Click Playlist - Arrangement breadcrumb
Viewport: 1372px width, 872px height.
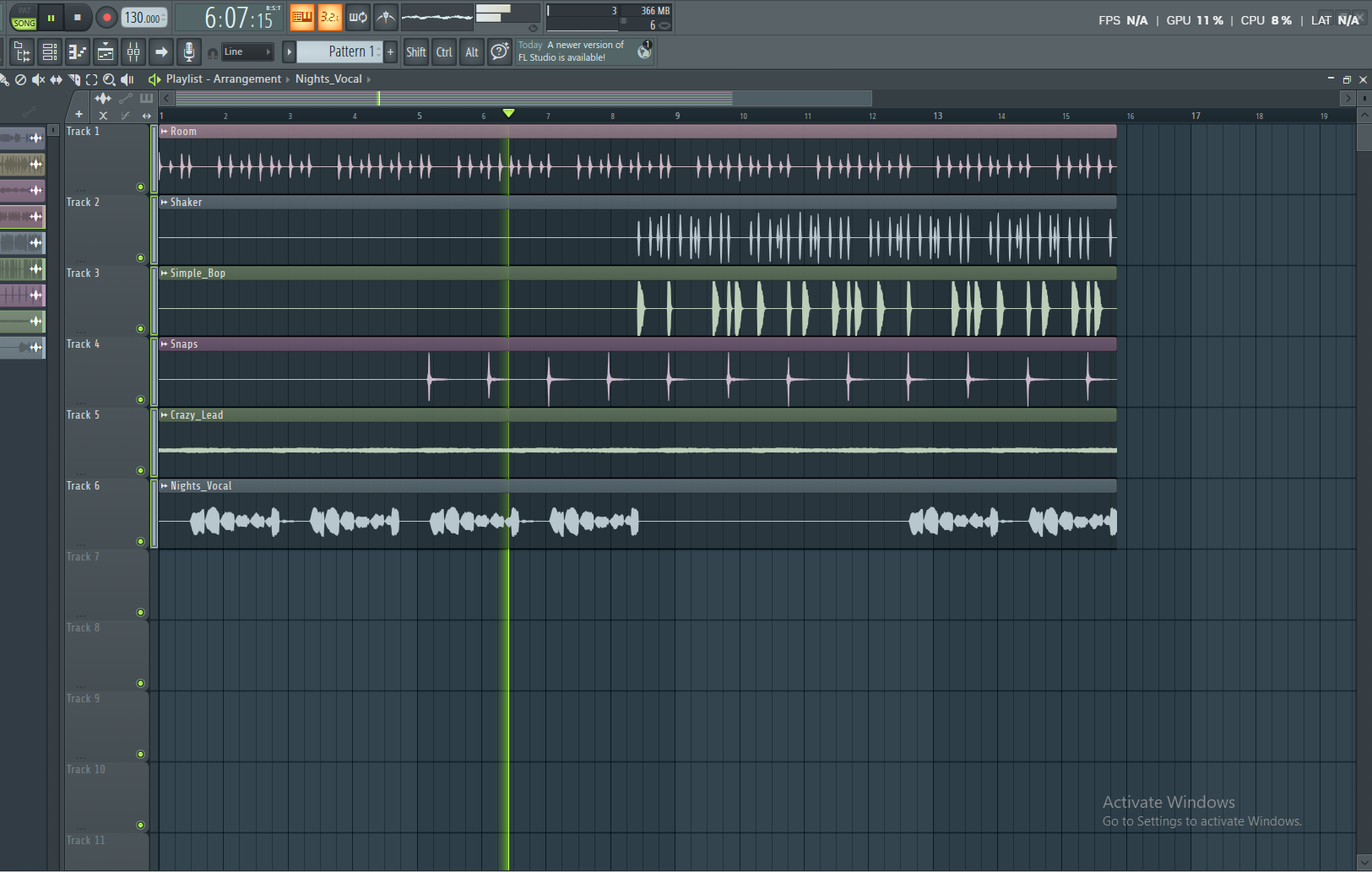(224, 79)
